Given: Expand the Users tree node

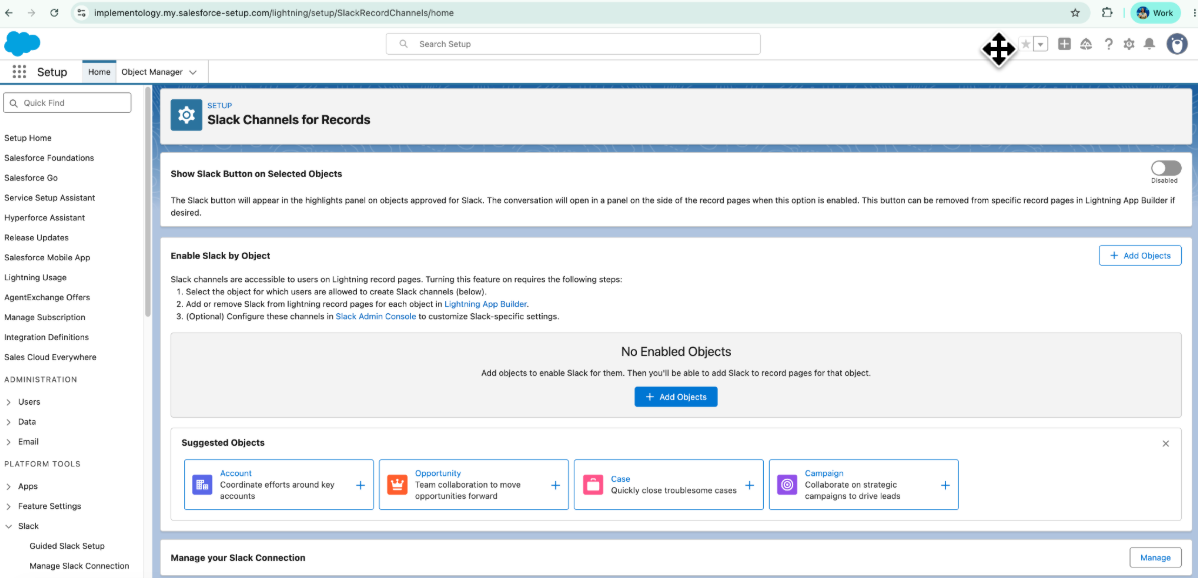Looking at the screenshot, I should click(x=8, y=402).
